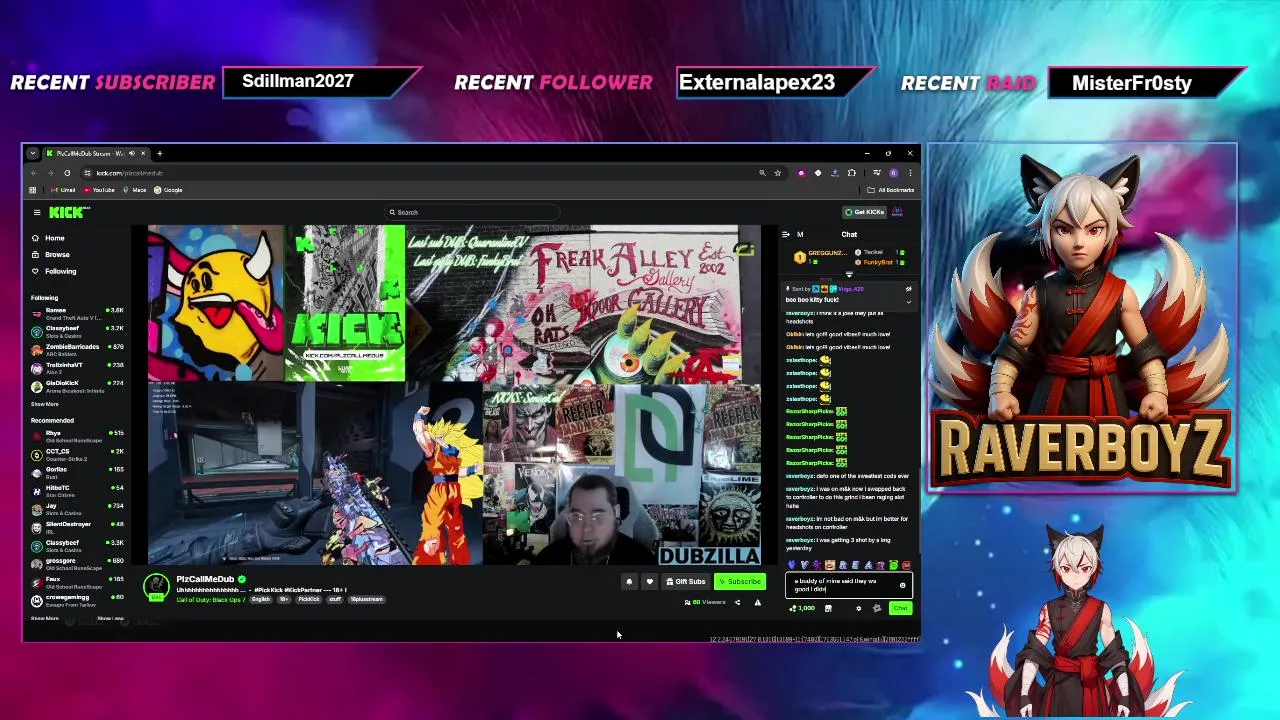Screen dimensions: 1280x720
Task: Open the Call of Duty: Black Ops 7 category
Action: [210, 599]
